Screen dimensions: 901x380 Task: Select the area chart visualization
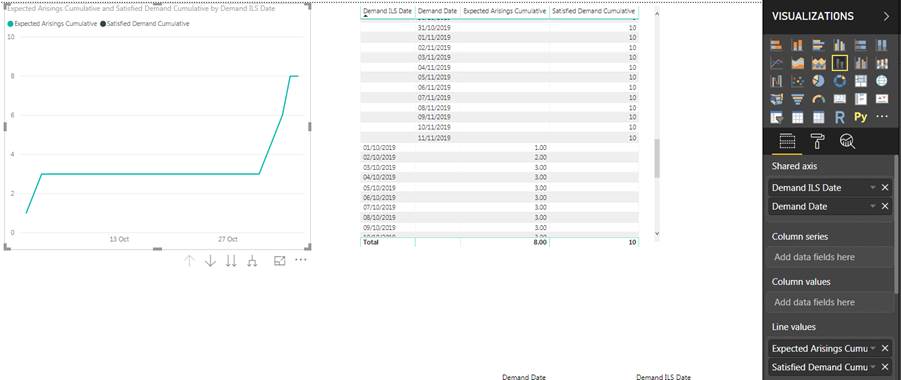point(798,63)
